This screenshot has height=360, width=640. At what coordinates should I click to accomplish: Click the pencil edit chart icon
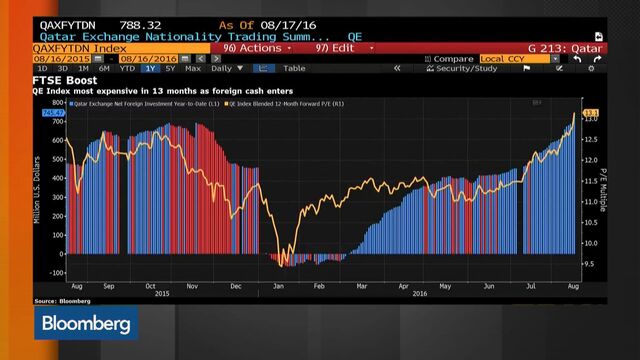[x=559, y=69]
